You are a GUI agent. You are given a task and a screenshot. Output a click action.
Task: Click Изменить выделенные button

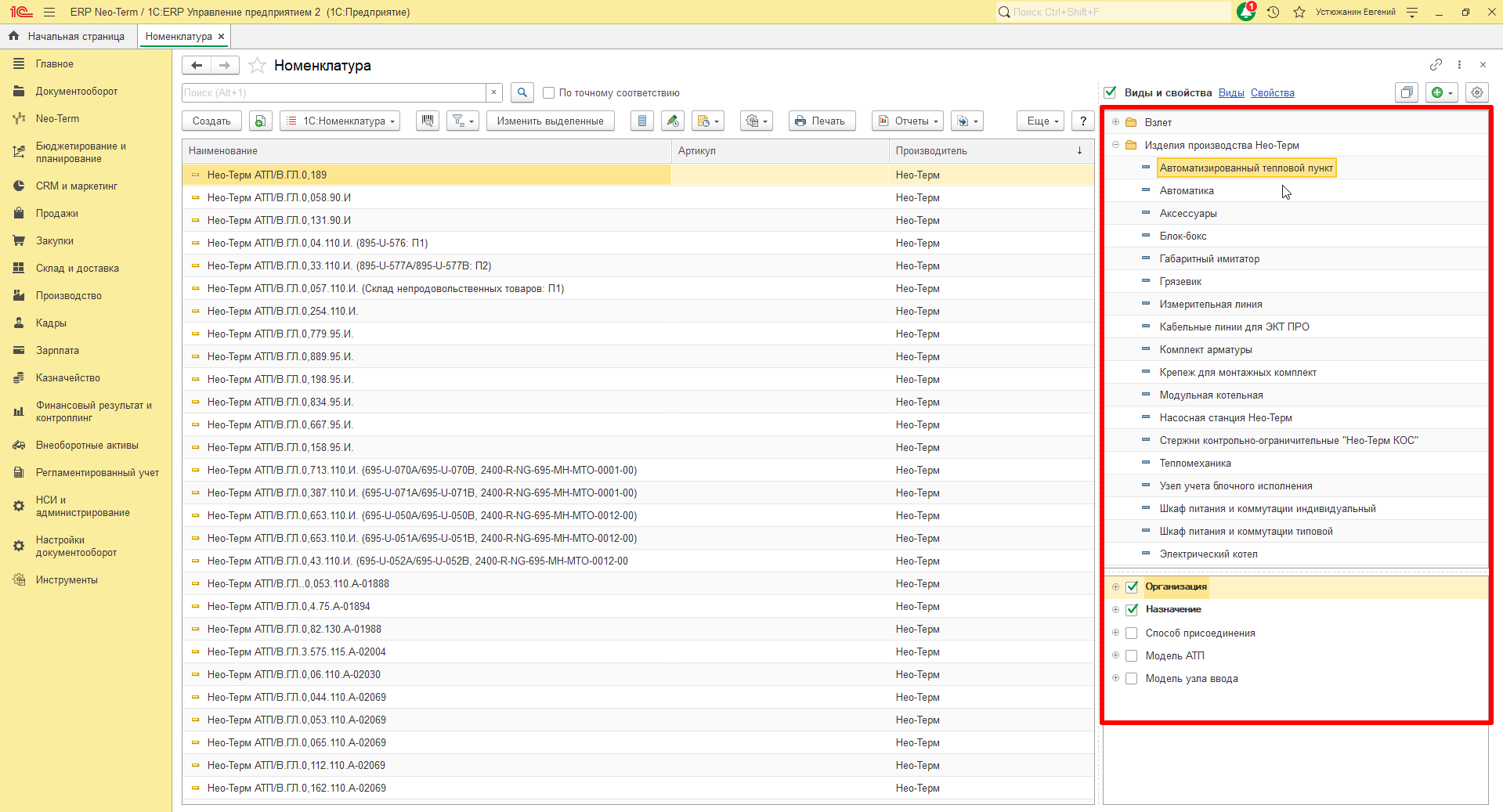click(x=550, y=121)
